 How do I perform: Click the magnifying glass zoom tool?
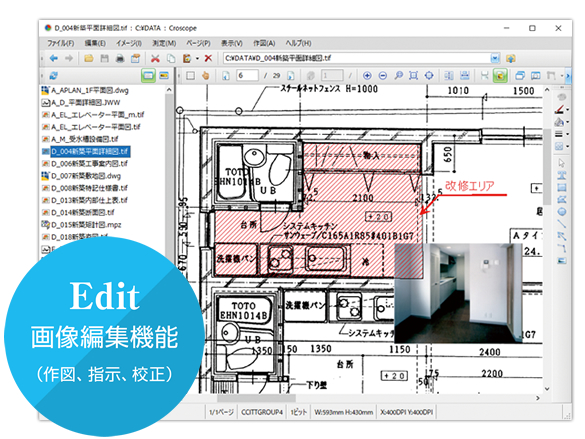coord(398,76)
